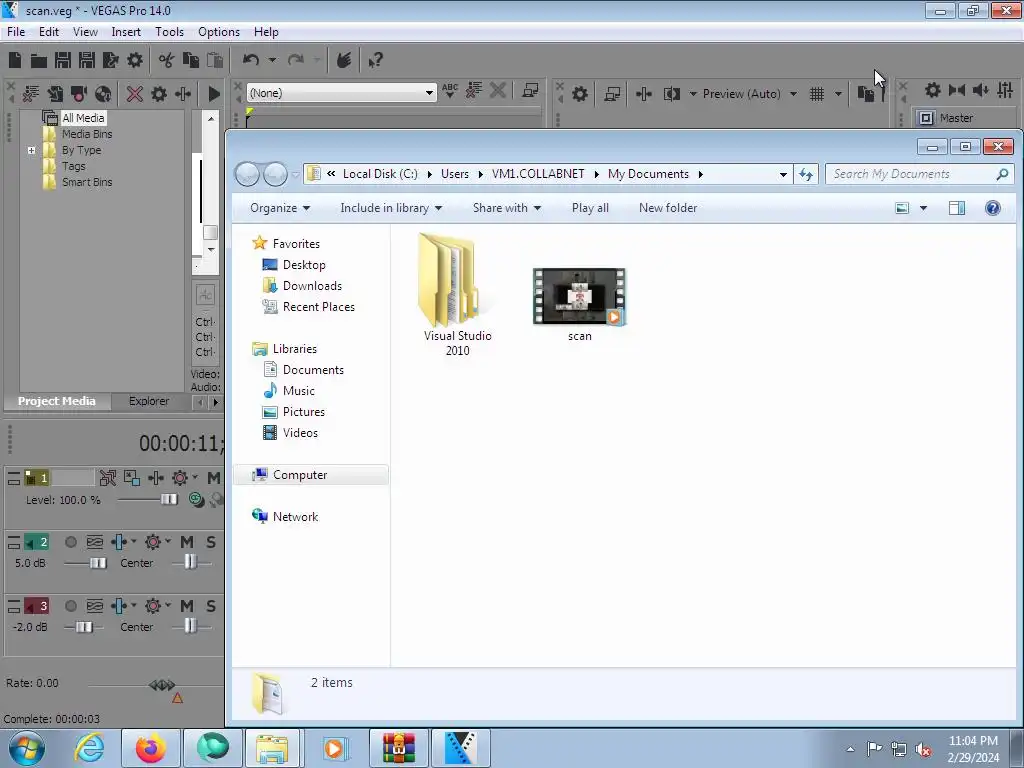
Task: Remove all unused media from project
Action: (30, 93)
